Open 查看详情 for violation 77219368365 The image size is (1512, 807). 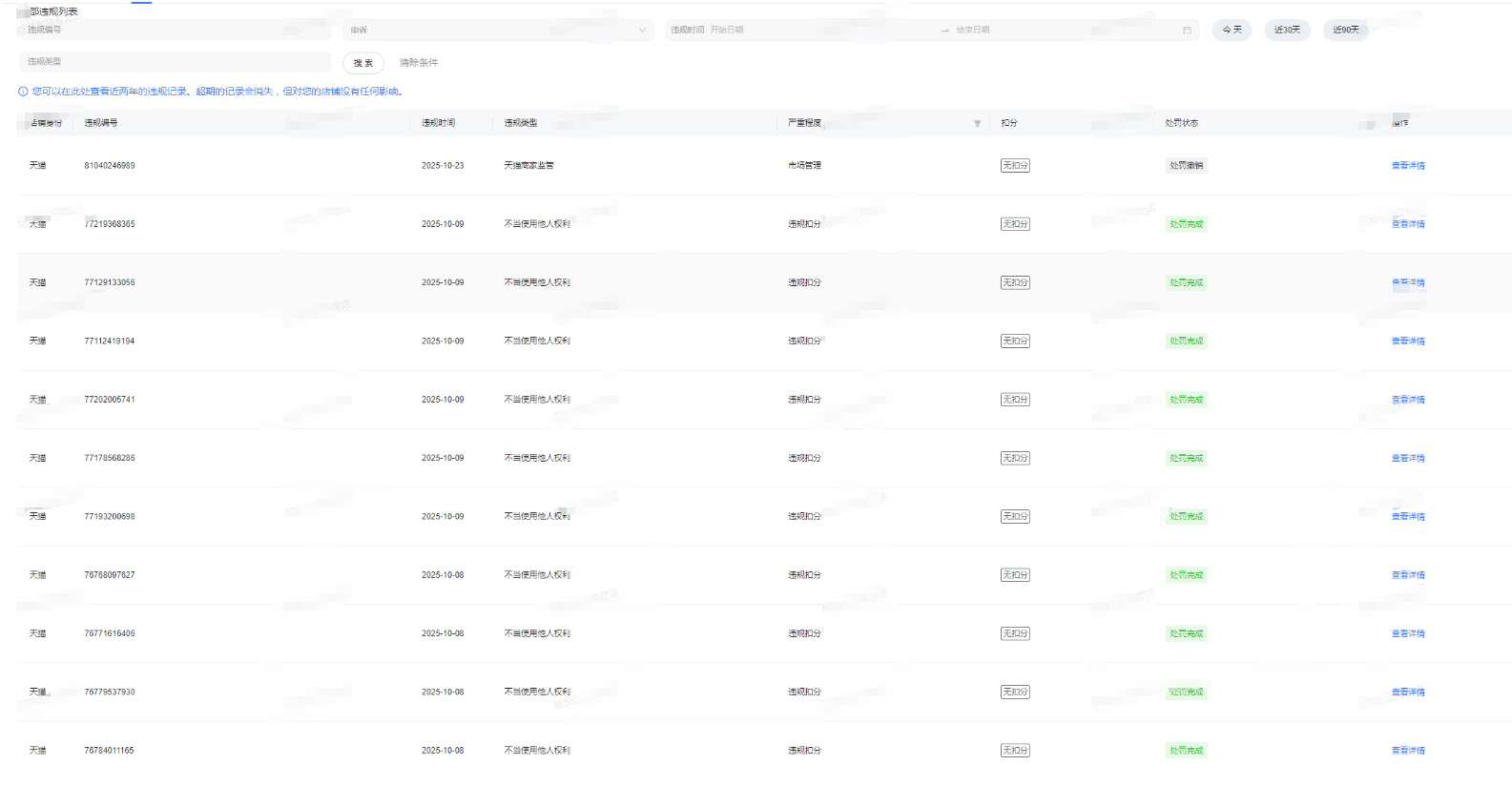tap(1407, 224)
